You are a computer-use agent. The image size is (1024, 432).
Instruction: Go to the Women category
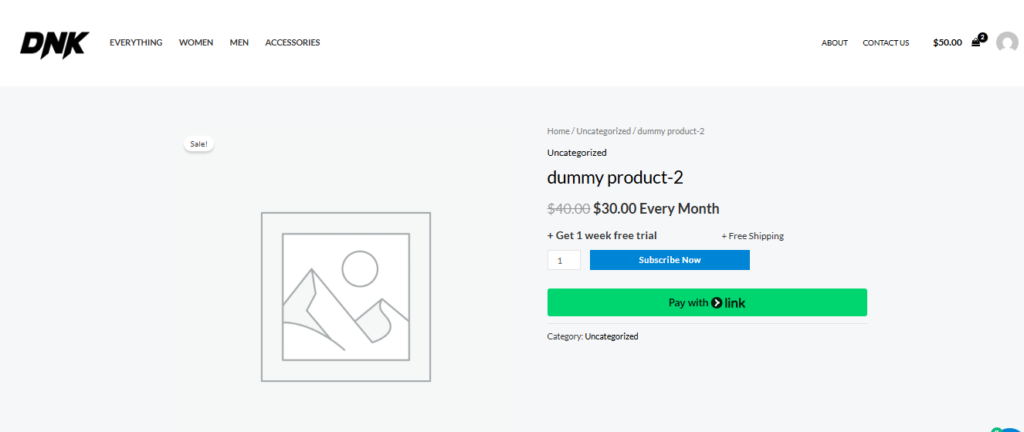coord(196,43)
